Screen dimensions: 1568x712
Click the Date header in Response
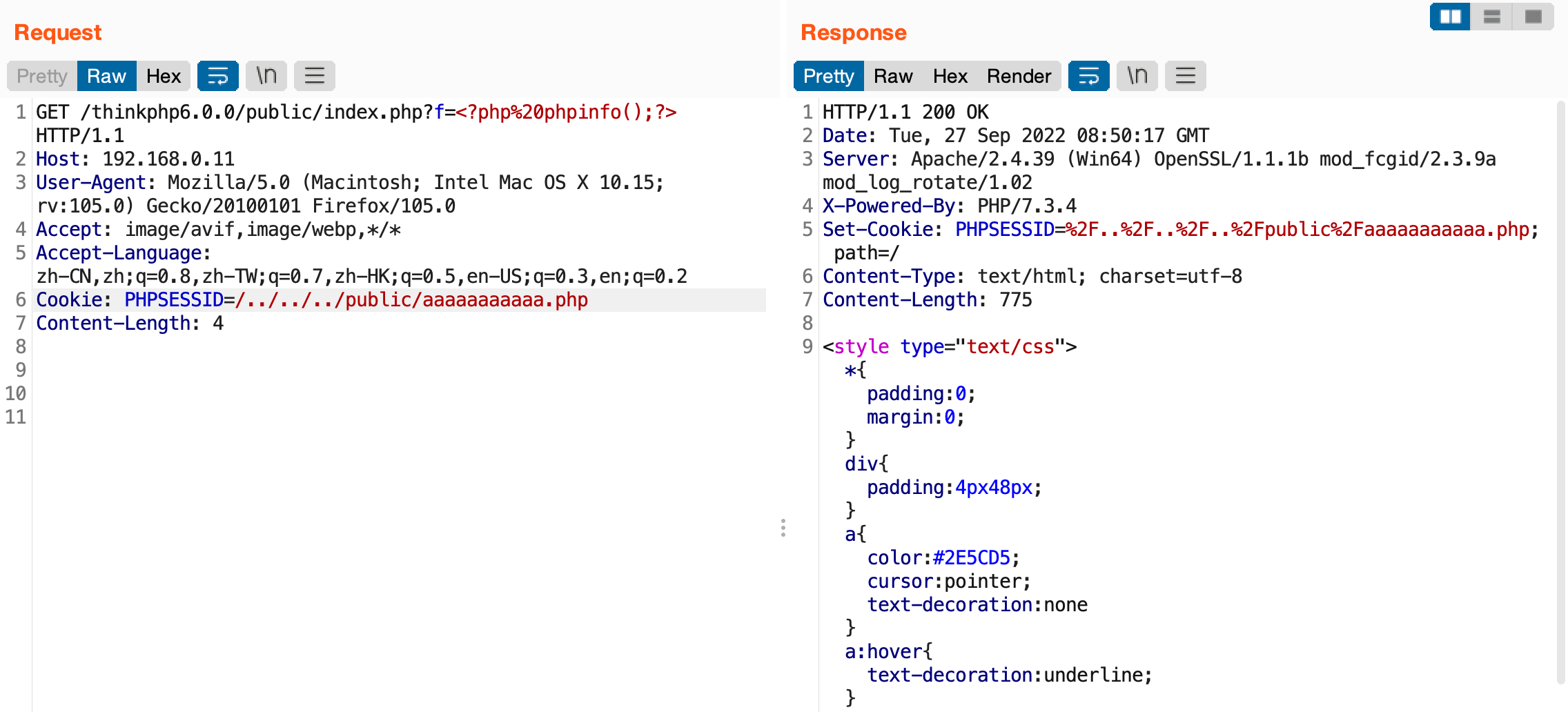coord(1016,135)
